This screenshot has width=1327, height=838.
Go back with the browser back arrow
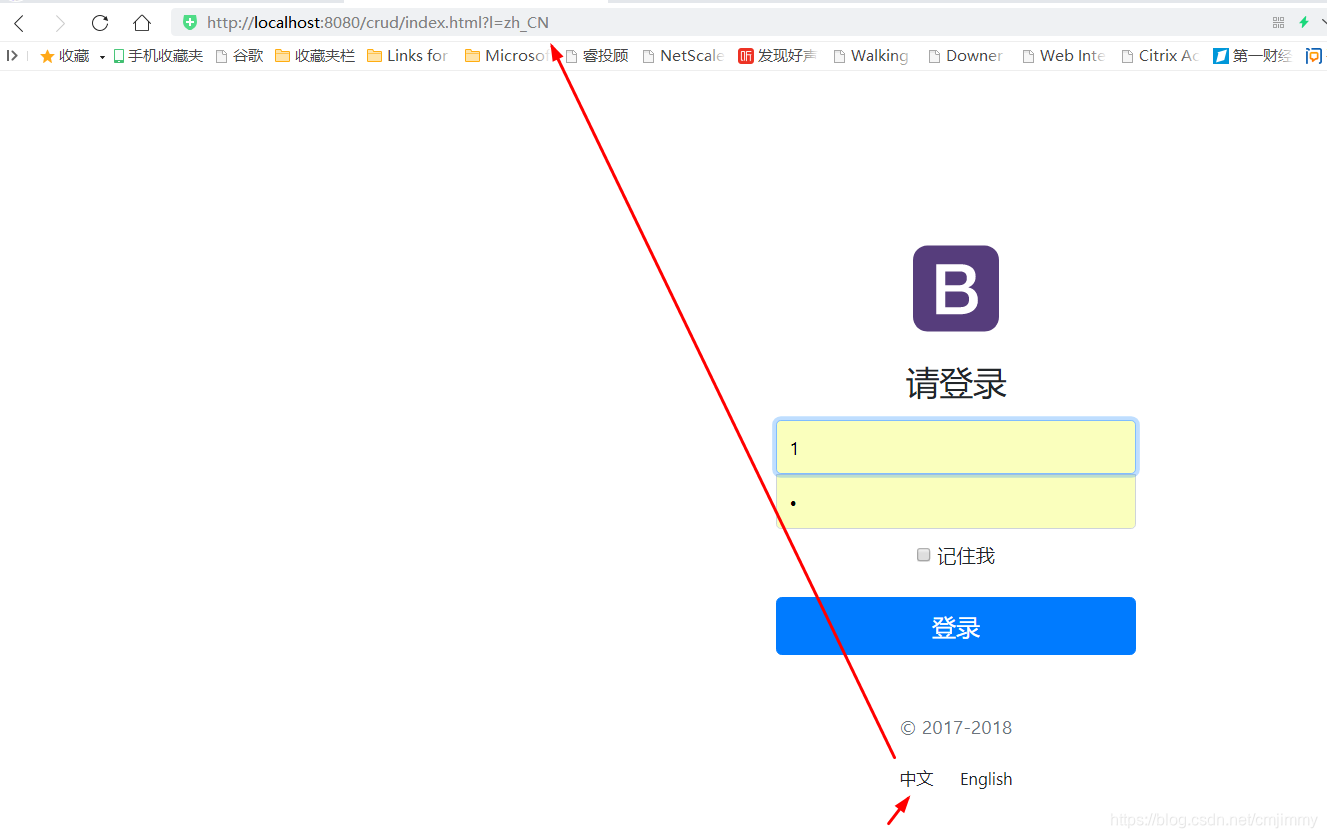coord(19,23)
